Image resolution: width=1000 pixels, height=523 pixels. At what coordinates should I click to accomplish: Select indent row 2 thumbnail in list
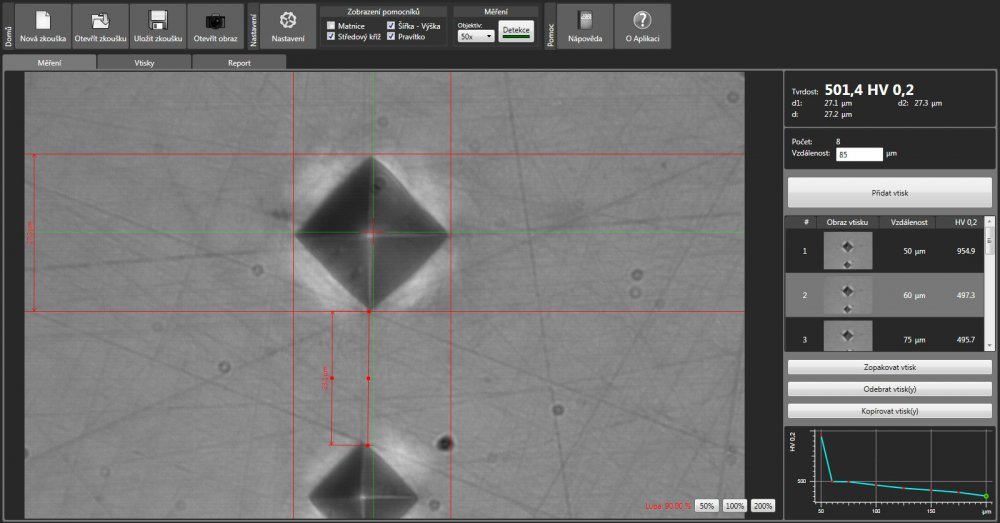[847, 295]
